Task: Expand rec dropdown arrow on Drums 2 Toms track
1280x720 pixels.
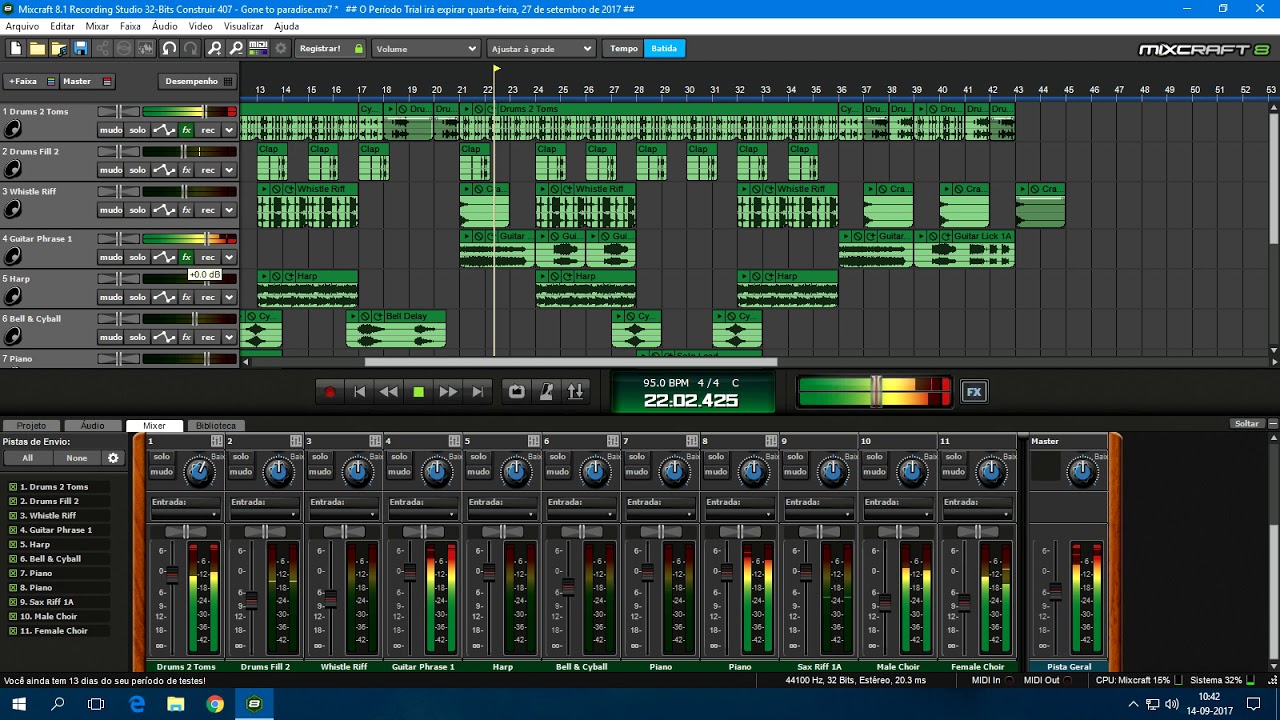Action: pos(229,130)
